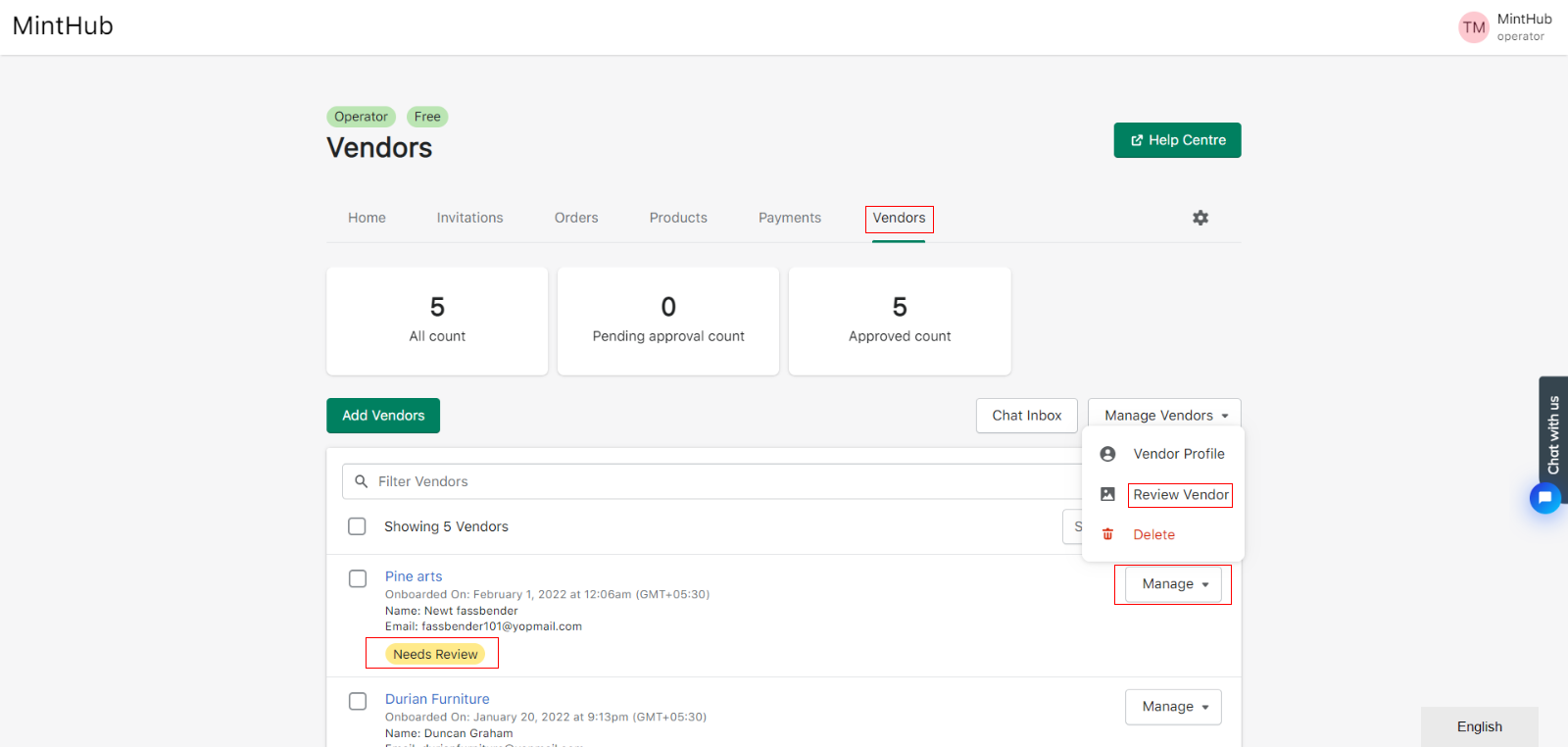
Task: Select the Durian Furniture vendor checkbox
Action: coord(358,701)
